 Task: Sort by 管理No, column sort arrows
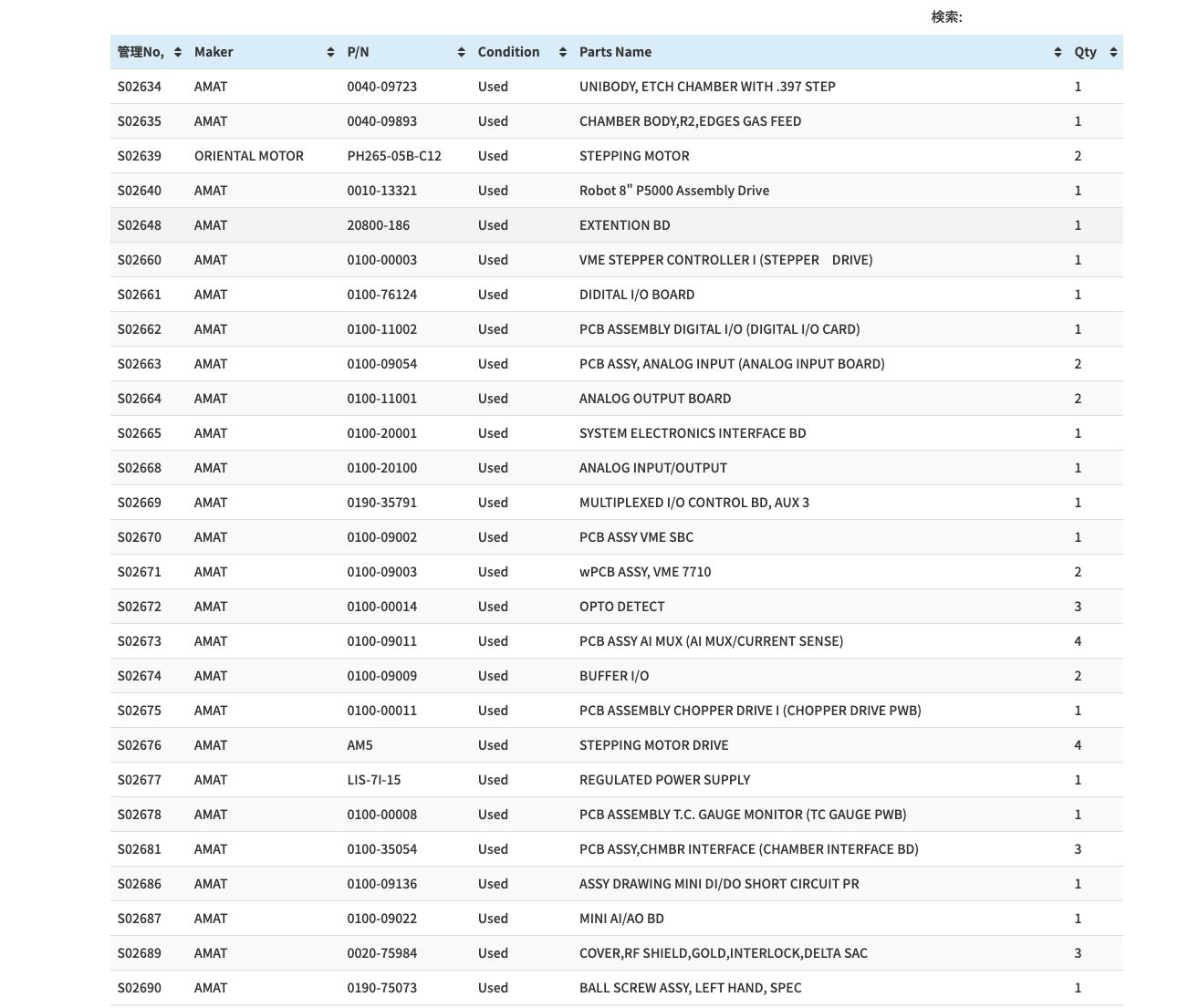tap(177, 52)
